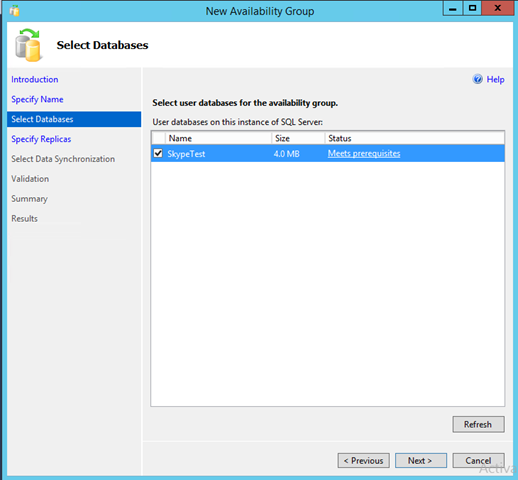518x480 pixels.
Task: Select the Select Databases step
Action: tap(74, 119)
